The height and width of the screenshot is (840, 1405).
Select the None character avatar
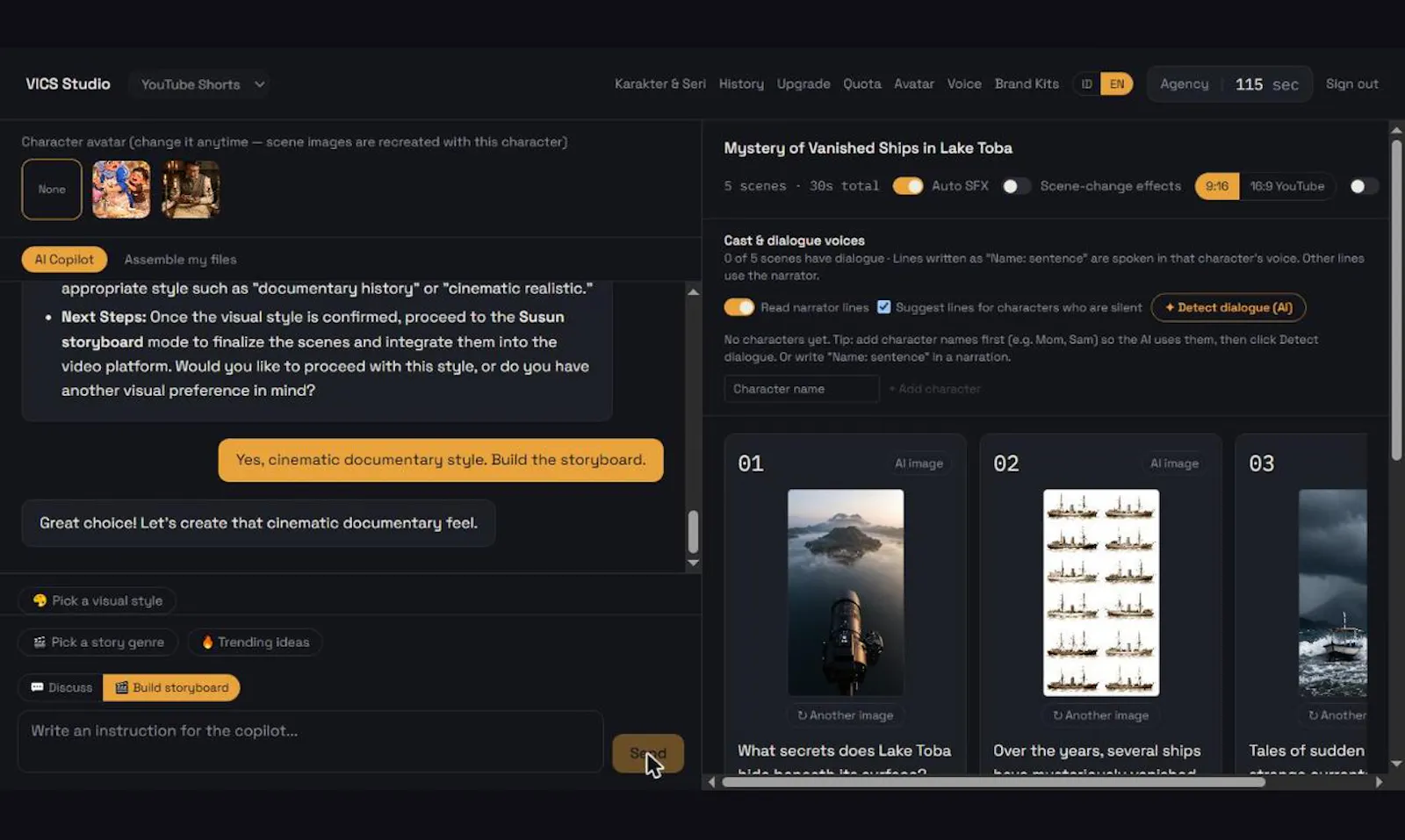coord(52,189)
